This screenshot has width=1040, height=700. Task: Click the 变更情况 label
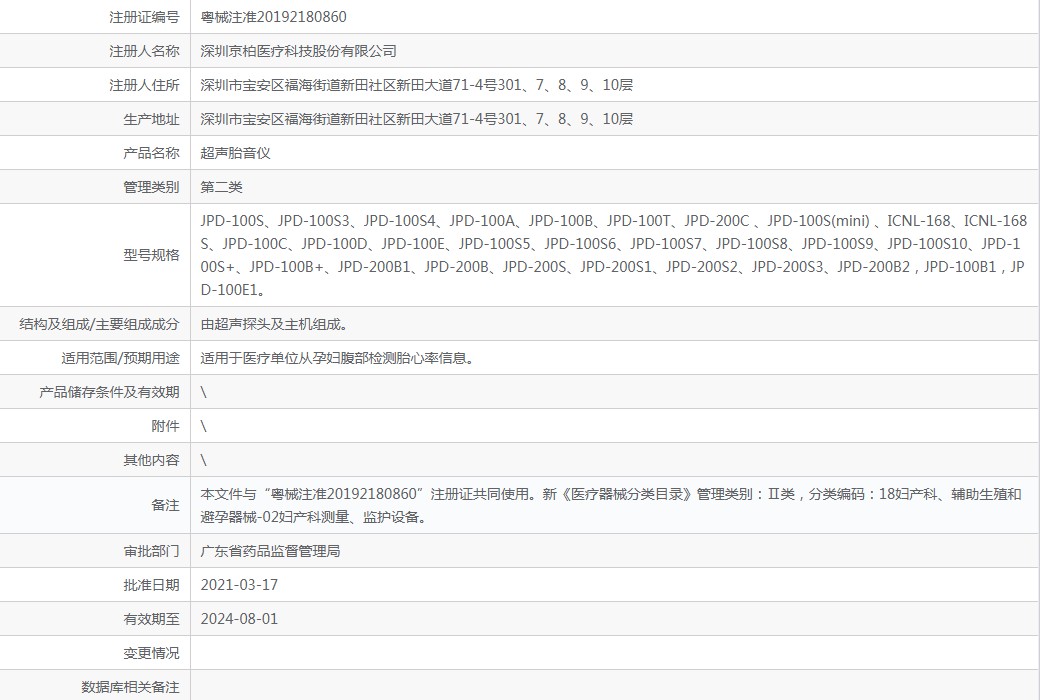tap(151, 653)
